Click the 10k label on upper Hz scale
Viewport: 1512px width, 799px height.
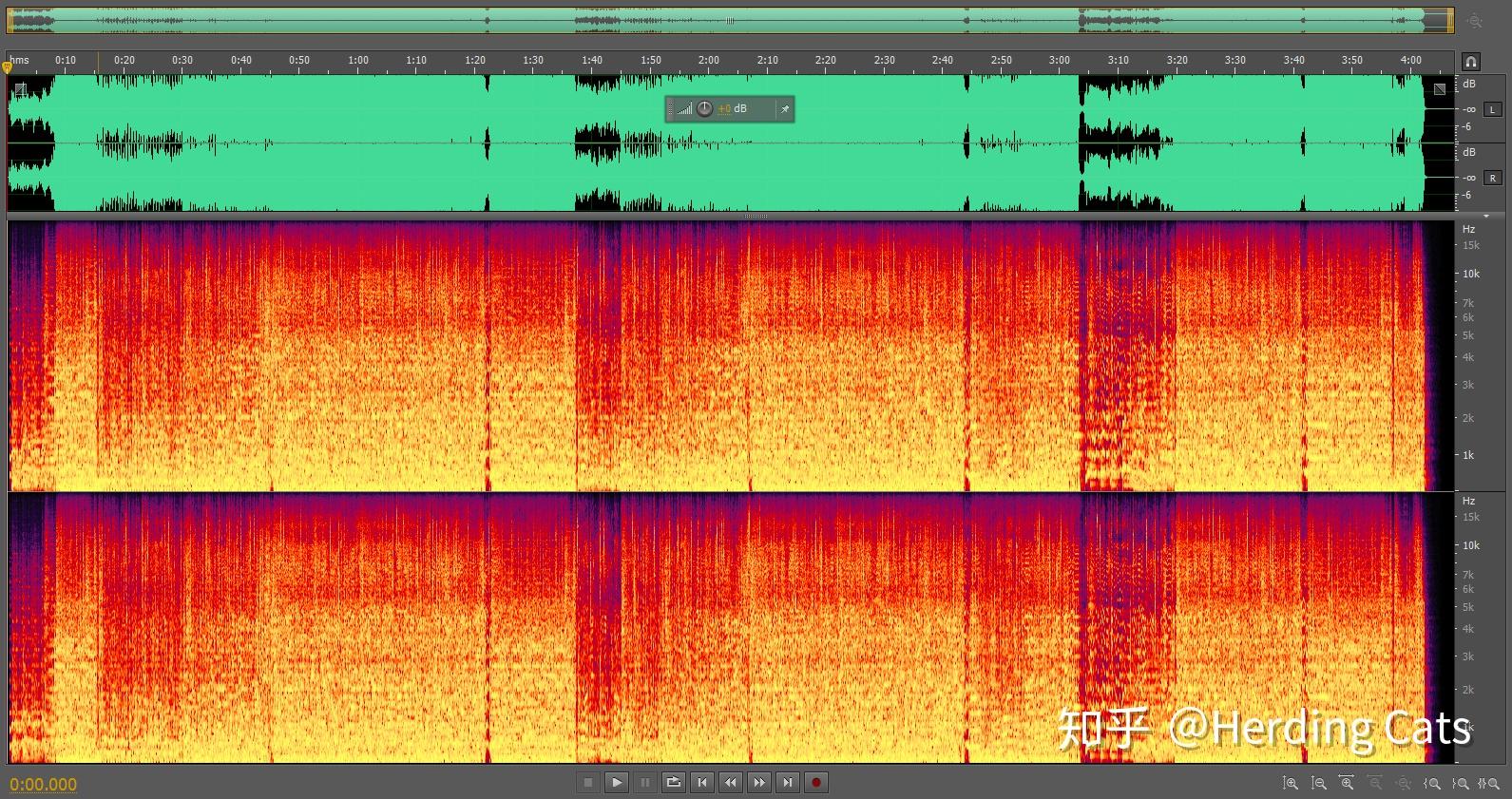(x=1471, y=274)
